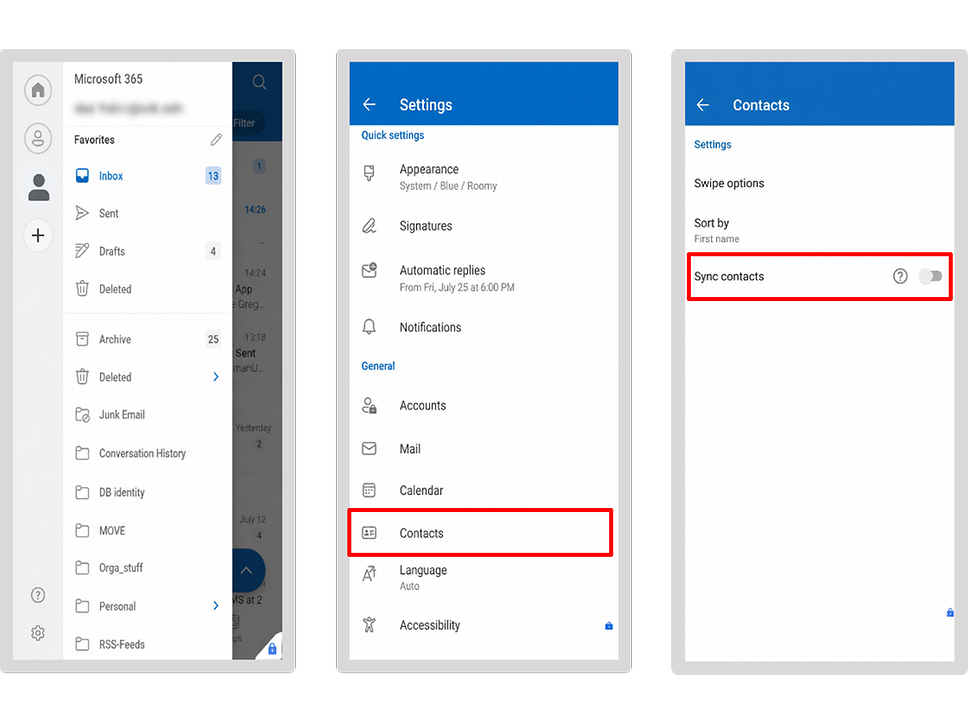
Task: Select the outlined account avatar icon
Action: pyautogui.click(x=38, y=138)
